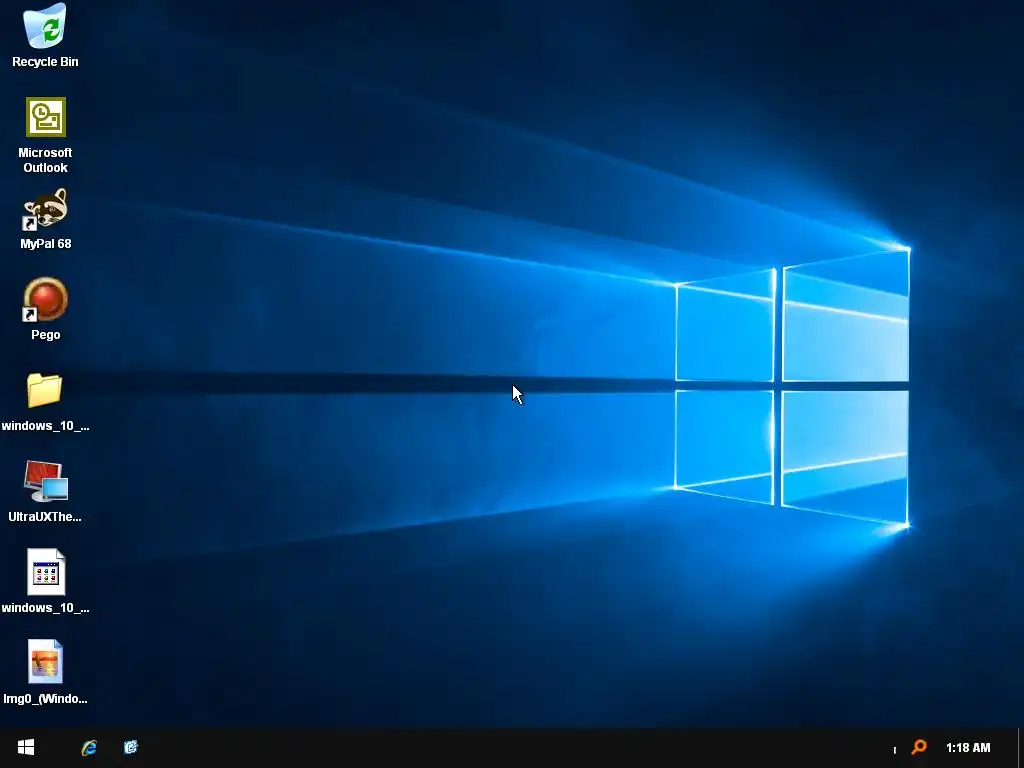
Task: Open the Windows Start button
Action: point(25,747)
